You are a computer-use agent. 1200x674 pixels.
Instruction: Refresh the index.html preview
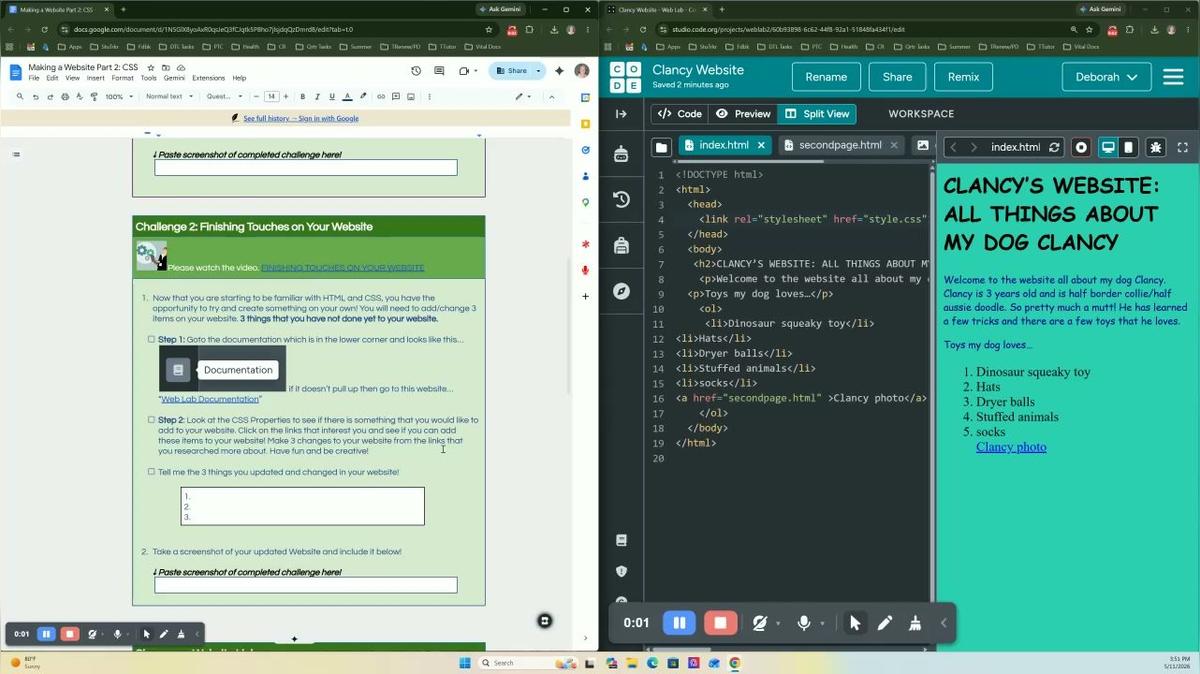coord(1054,147)
